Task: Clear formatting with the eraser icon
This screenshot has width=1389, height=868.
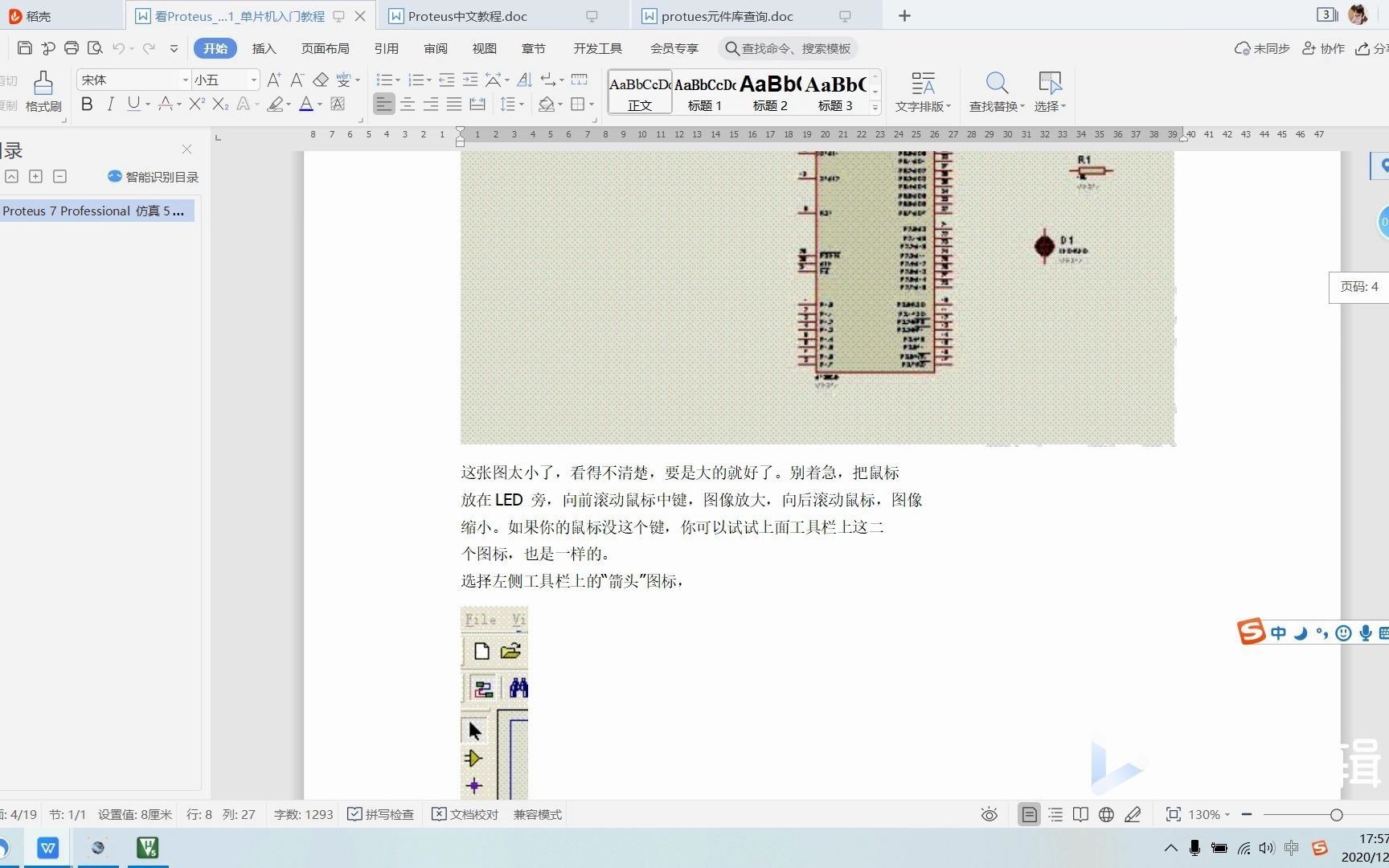Action: point(321,80)
